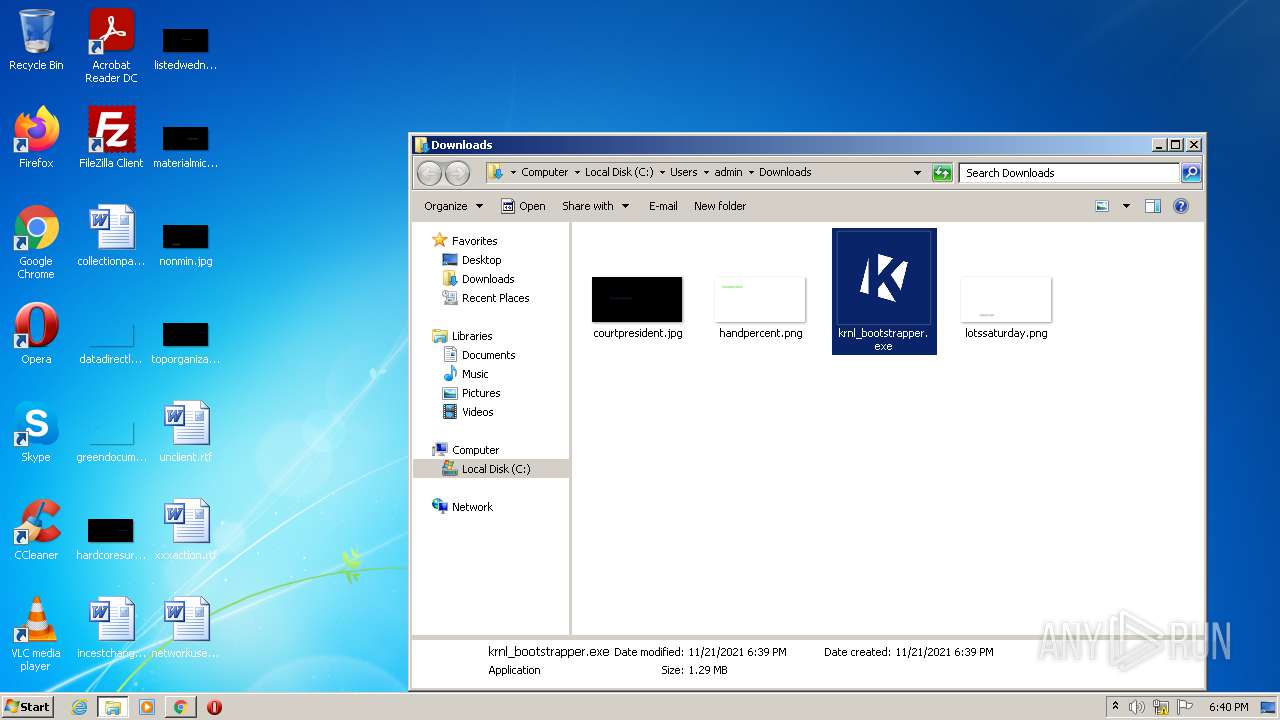This screenshot has height=720, width=1280.
Task: Launch CCleaner desktop shortcut
Action: coord(36,530)
